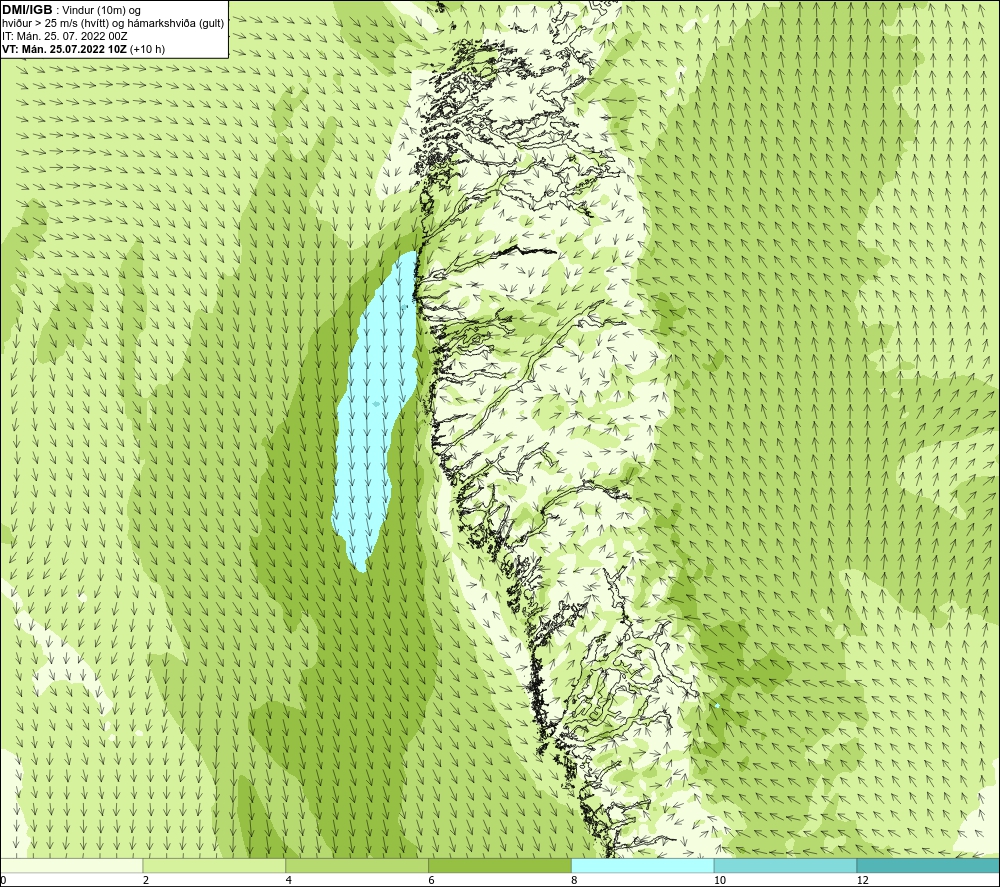Screen dimensions: 1000x887
Task: Click the 8–10 m/s light cyan legend swatch
Action: tap(643, 865)
